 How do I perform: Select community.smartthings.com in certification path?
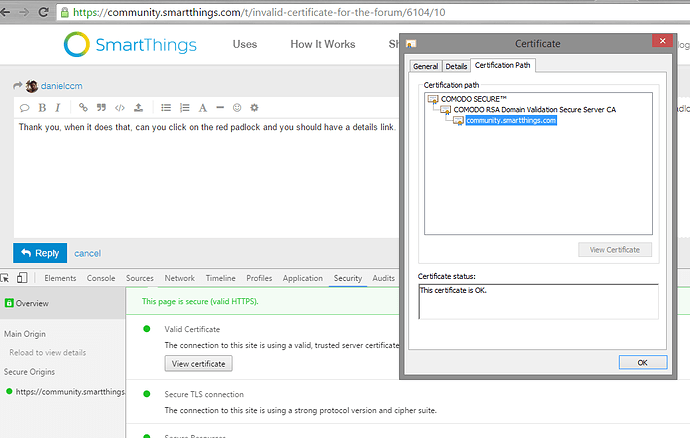[511, 121]
